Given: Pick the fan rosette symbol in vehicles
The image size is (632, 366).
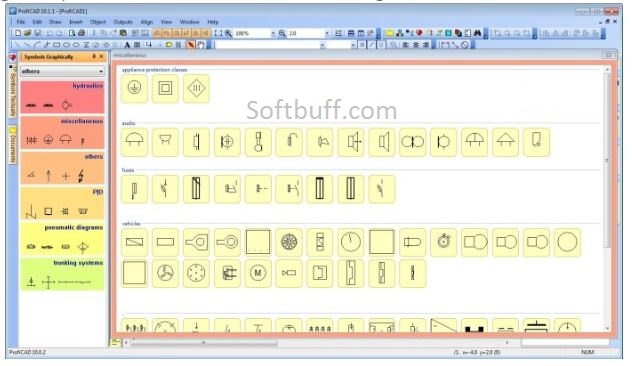Looking at the screenshot, I should pyautogui.click(x=289, y=242).
